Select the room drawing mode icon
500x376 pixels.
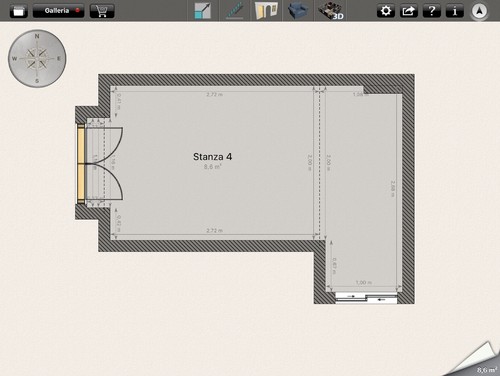203,11
